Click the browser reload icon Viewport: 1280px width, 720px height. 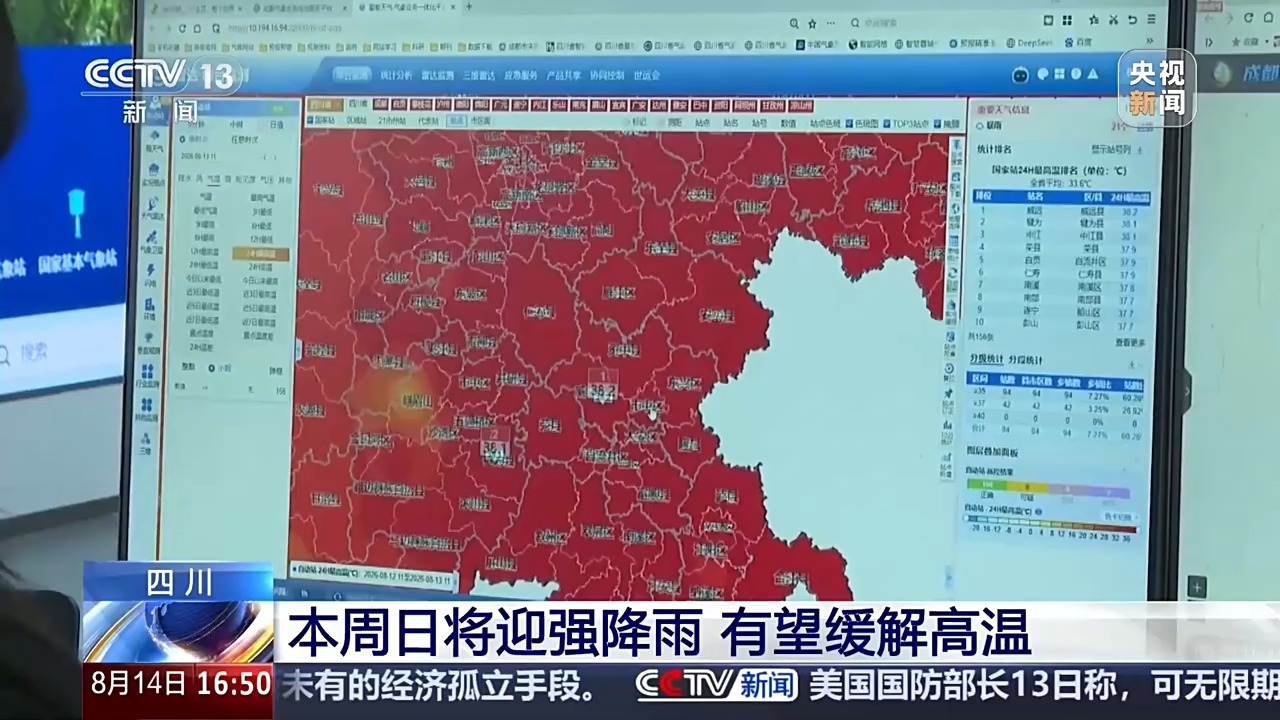(183, 29)
